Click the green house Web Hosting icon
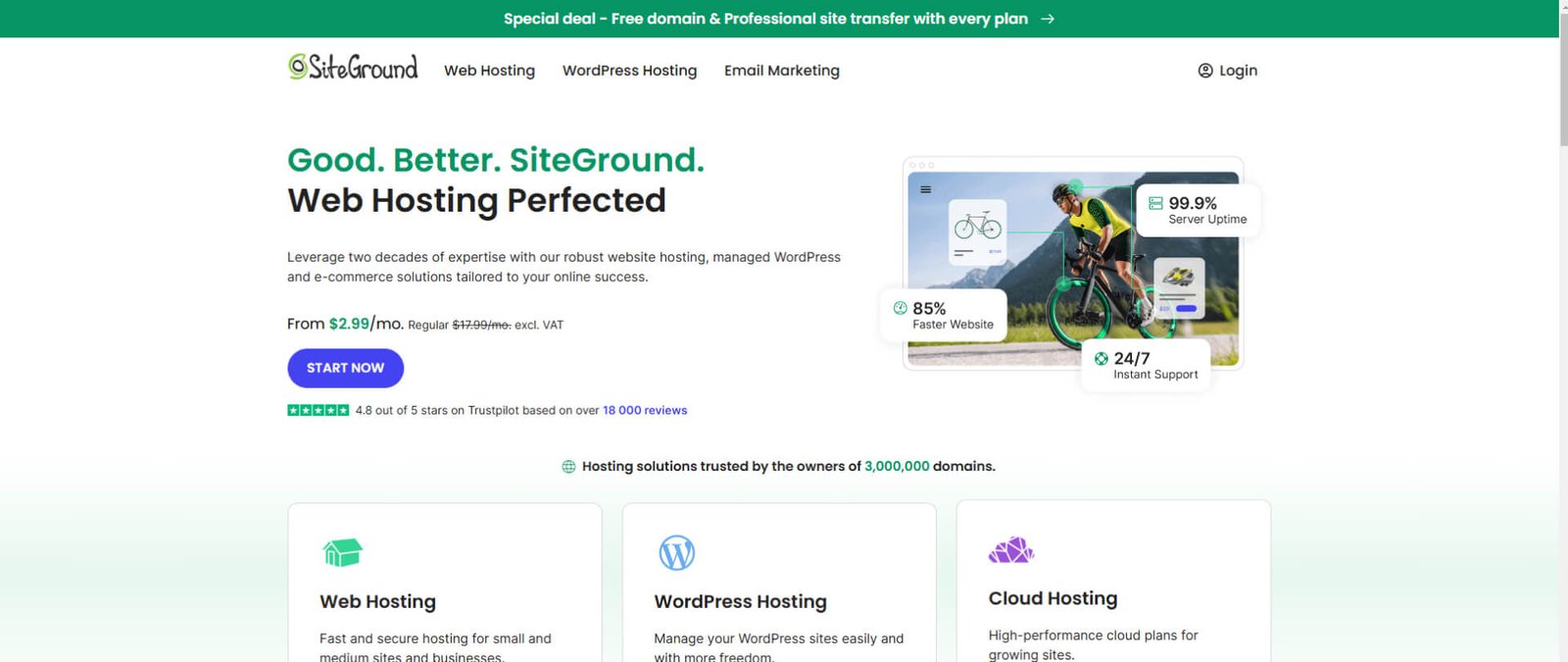1568x662 pixels. click(342, 552)
